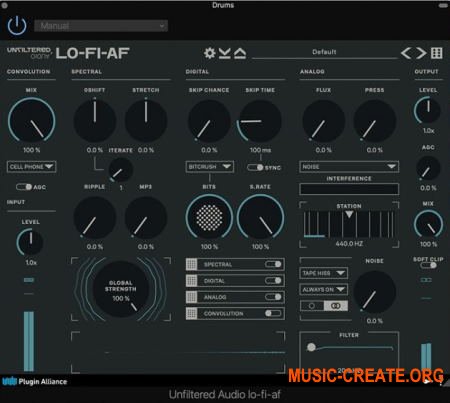Click the GShift knob
Viewport: 450px width, 403px height.
click(x=95, y=120)
